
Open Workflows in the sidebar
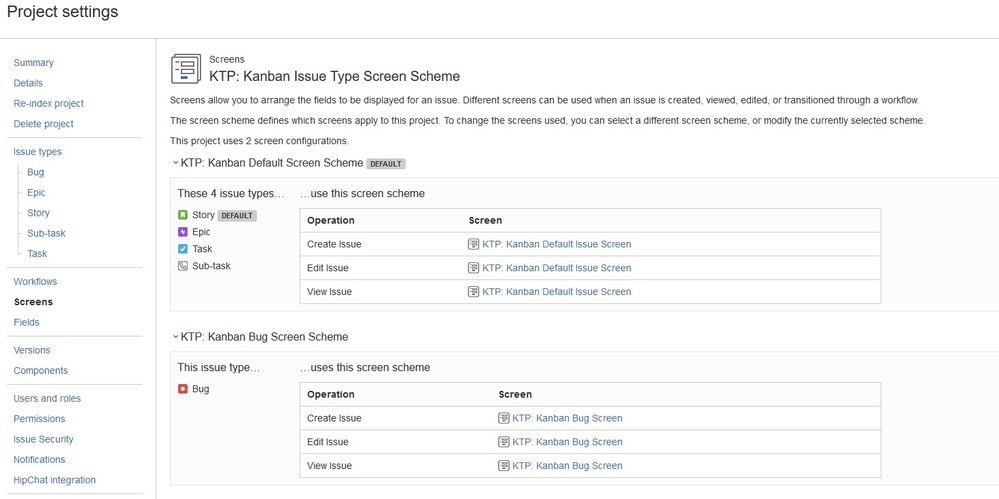pos(35,282)
